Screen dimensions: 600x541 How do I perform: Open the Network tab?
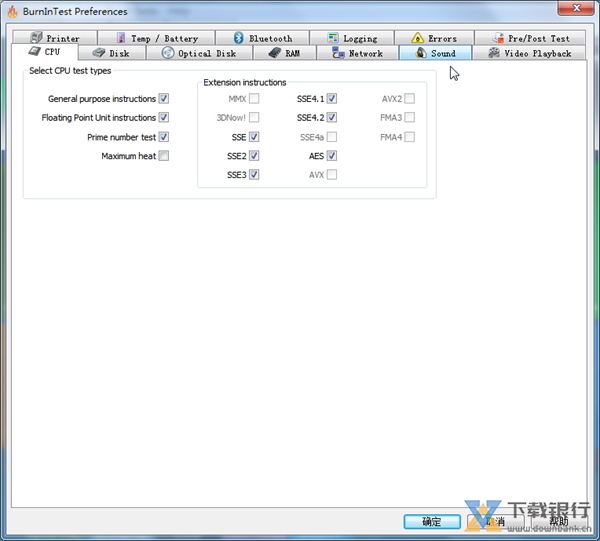coord(358,53)
